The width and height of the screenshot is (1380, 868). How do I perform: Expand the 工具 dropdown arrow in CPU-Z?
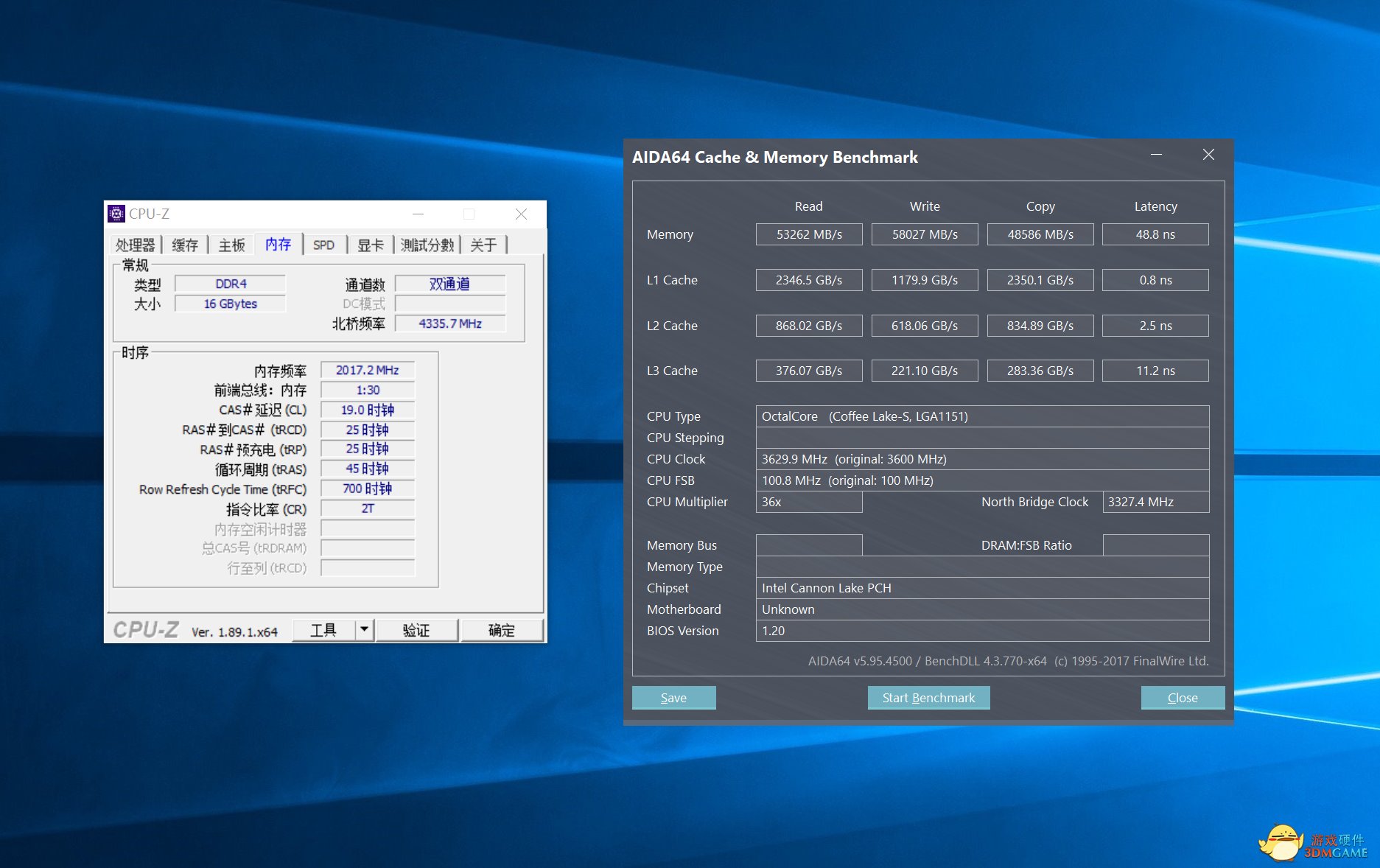click(x=364, y=630)
